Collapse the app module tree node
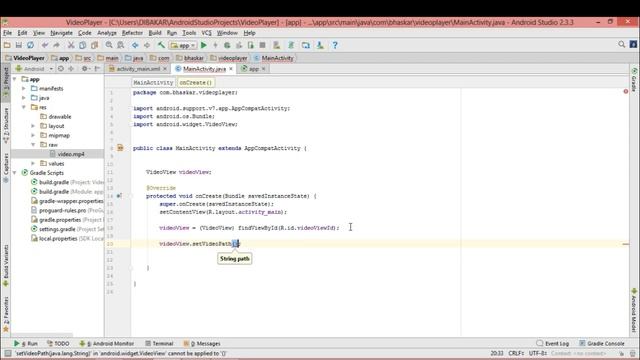 15,79
